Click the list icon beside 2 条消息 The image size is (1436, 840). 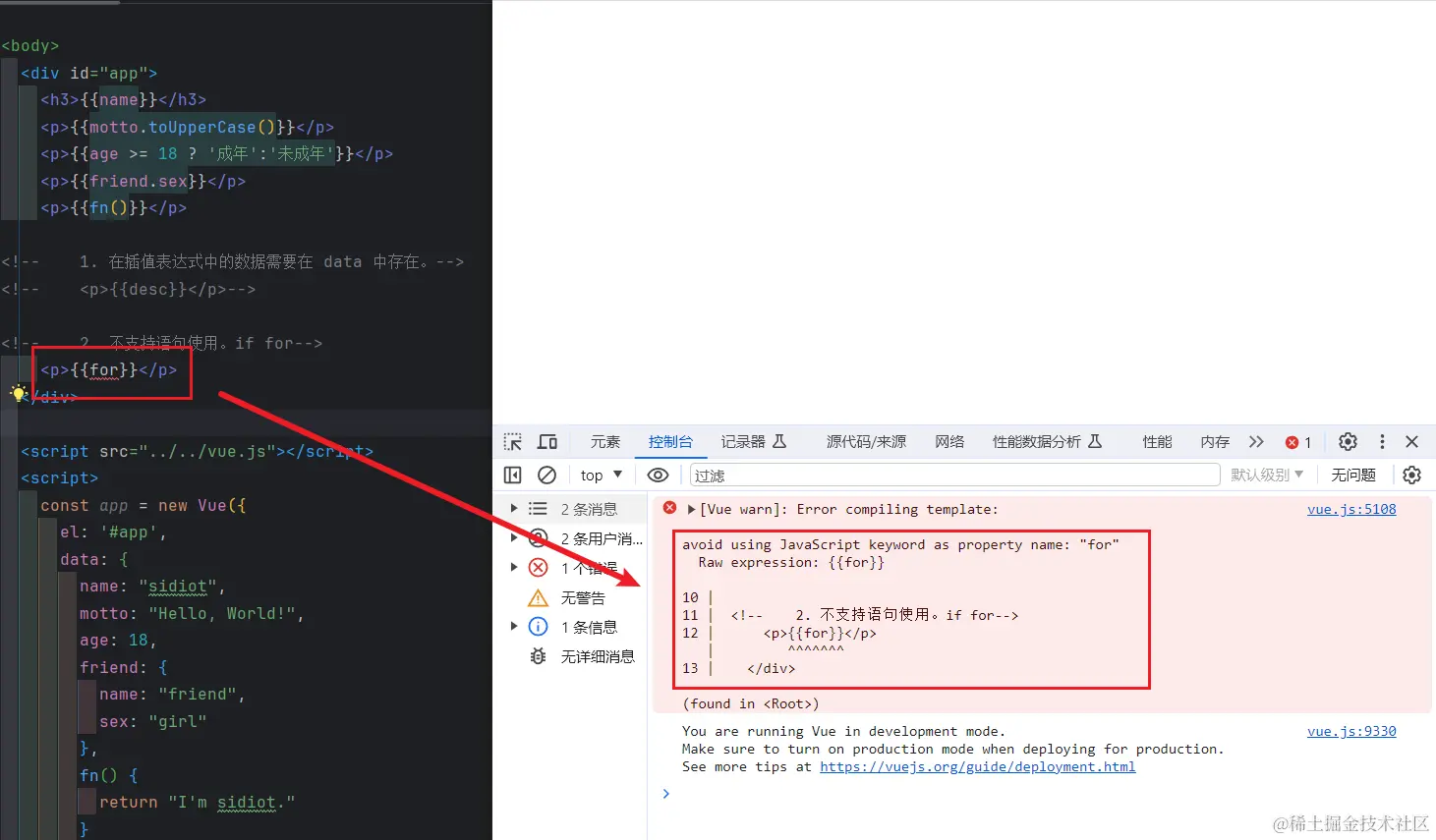click(538, 509)
